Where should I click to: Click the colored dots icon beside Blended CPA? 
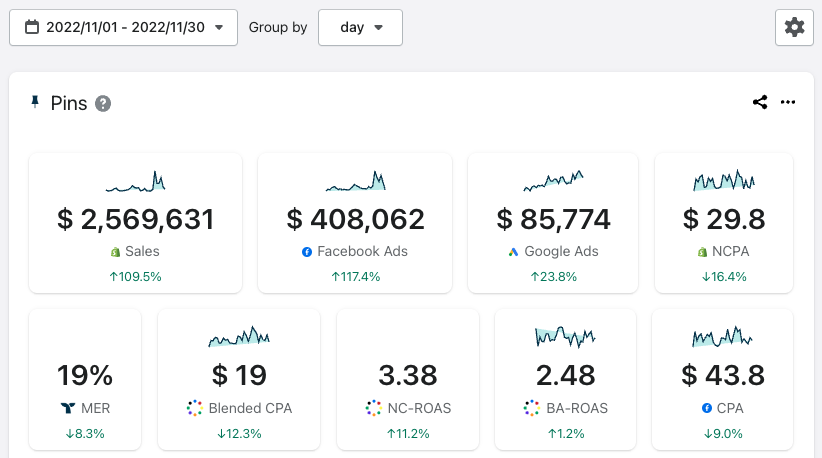tap(194, 408)
